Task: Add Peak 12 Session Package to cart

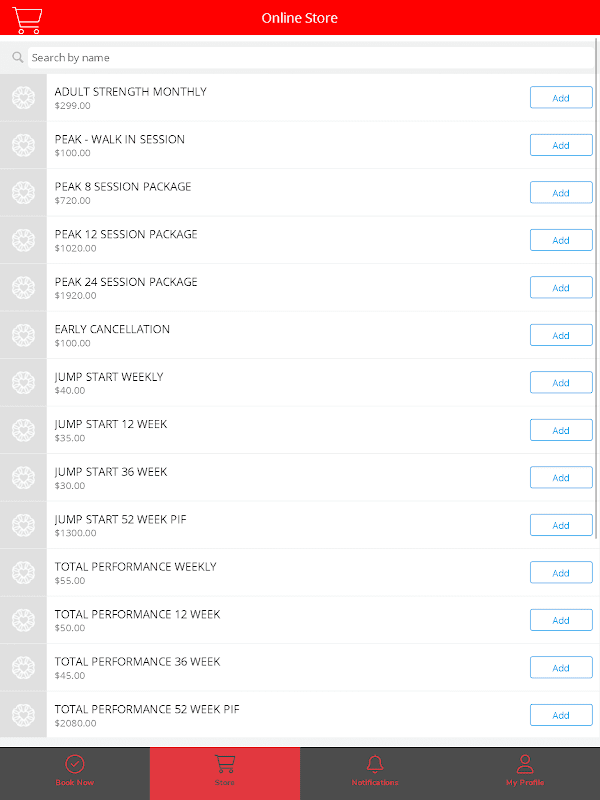Action: (x=561, y=240)
